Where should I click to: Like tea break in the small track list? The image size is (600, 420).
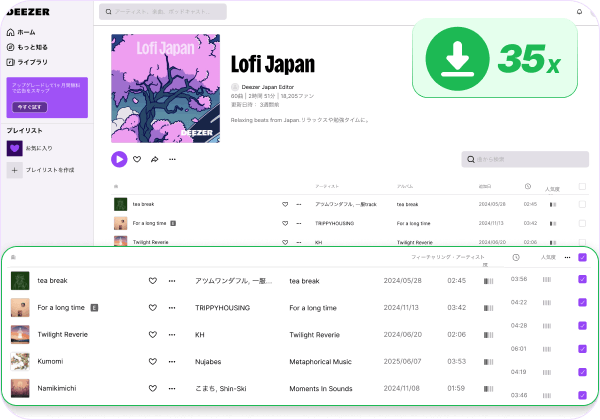point(285,204)
